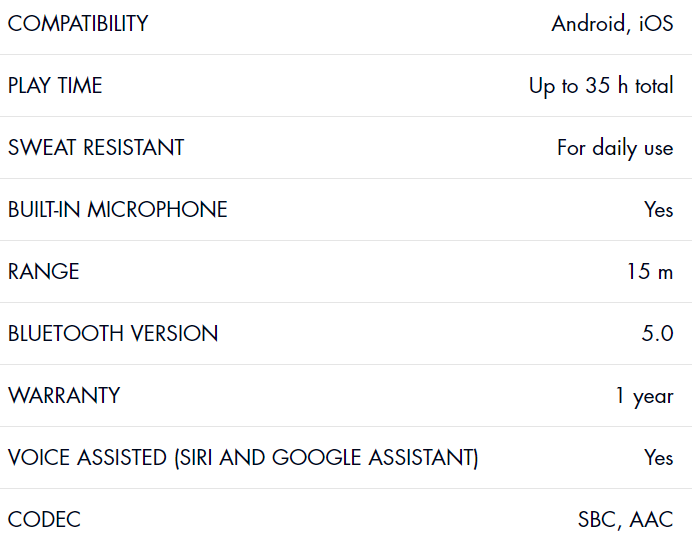Select the 1 year warranty value
Screen dimensions: 692x551
(644, 396)
